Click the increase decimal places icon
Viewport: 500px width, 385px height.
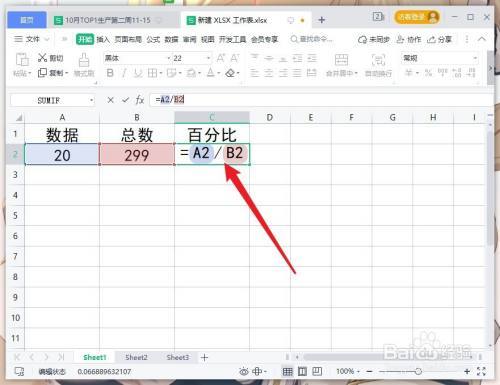point(457,73)
